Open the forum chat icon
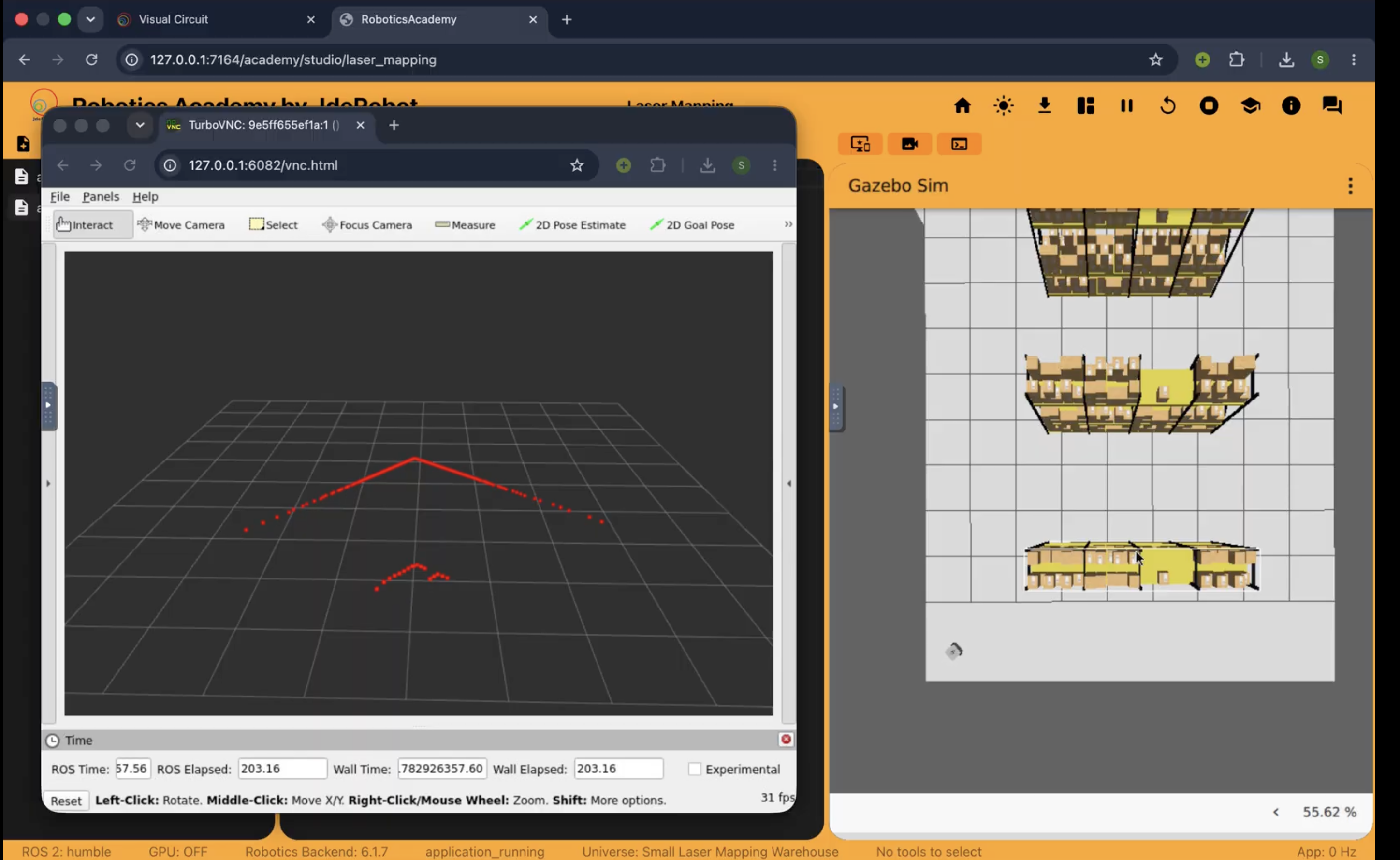Screen dimensions: 1400x860 (x=1332, y=106)
